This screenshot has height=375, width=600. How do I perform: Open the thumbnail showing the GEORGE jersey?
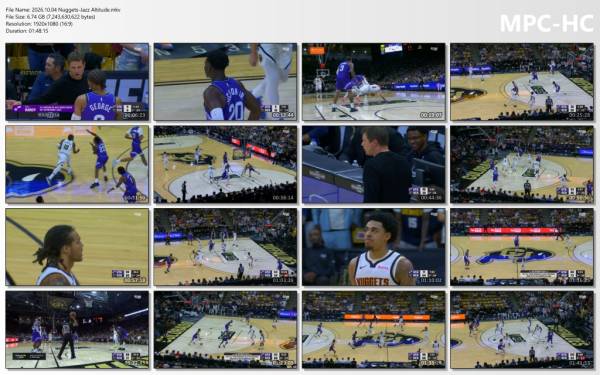click(77, 82)
